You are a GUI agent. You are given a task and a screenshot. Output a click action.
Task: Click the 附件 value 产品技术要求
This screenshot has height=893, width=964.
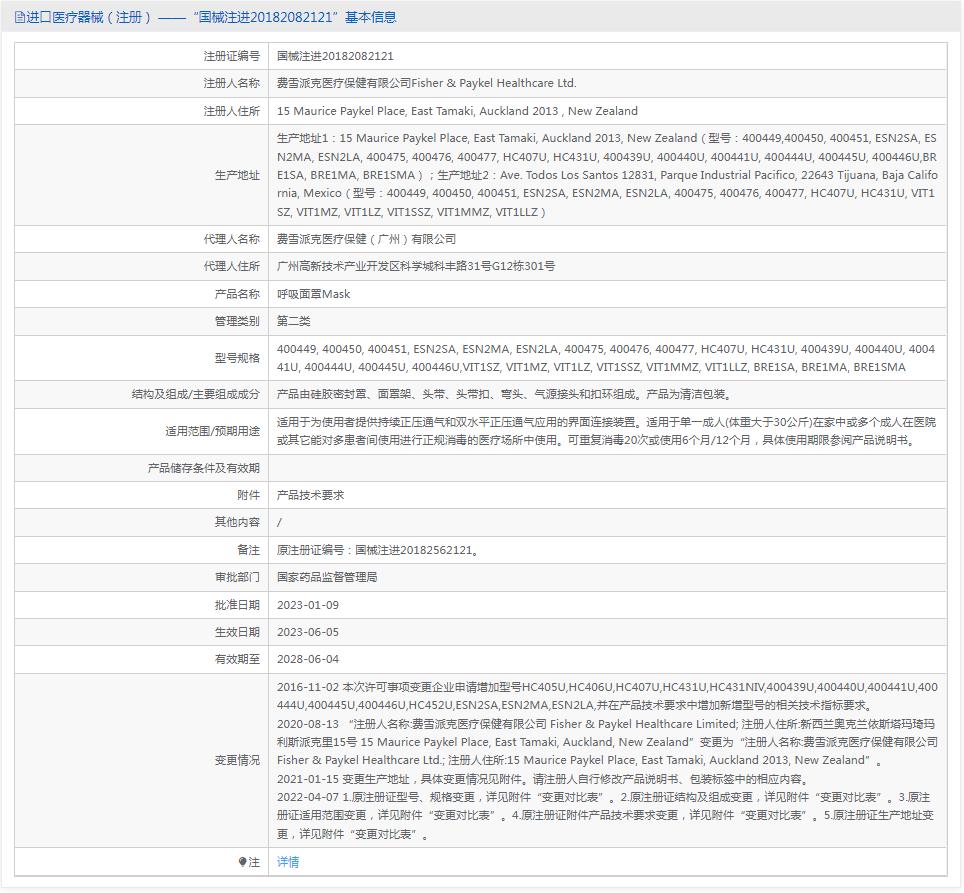click(310, 495)
